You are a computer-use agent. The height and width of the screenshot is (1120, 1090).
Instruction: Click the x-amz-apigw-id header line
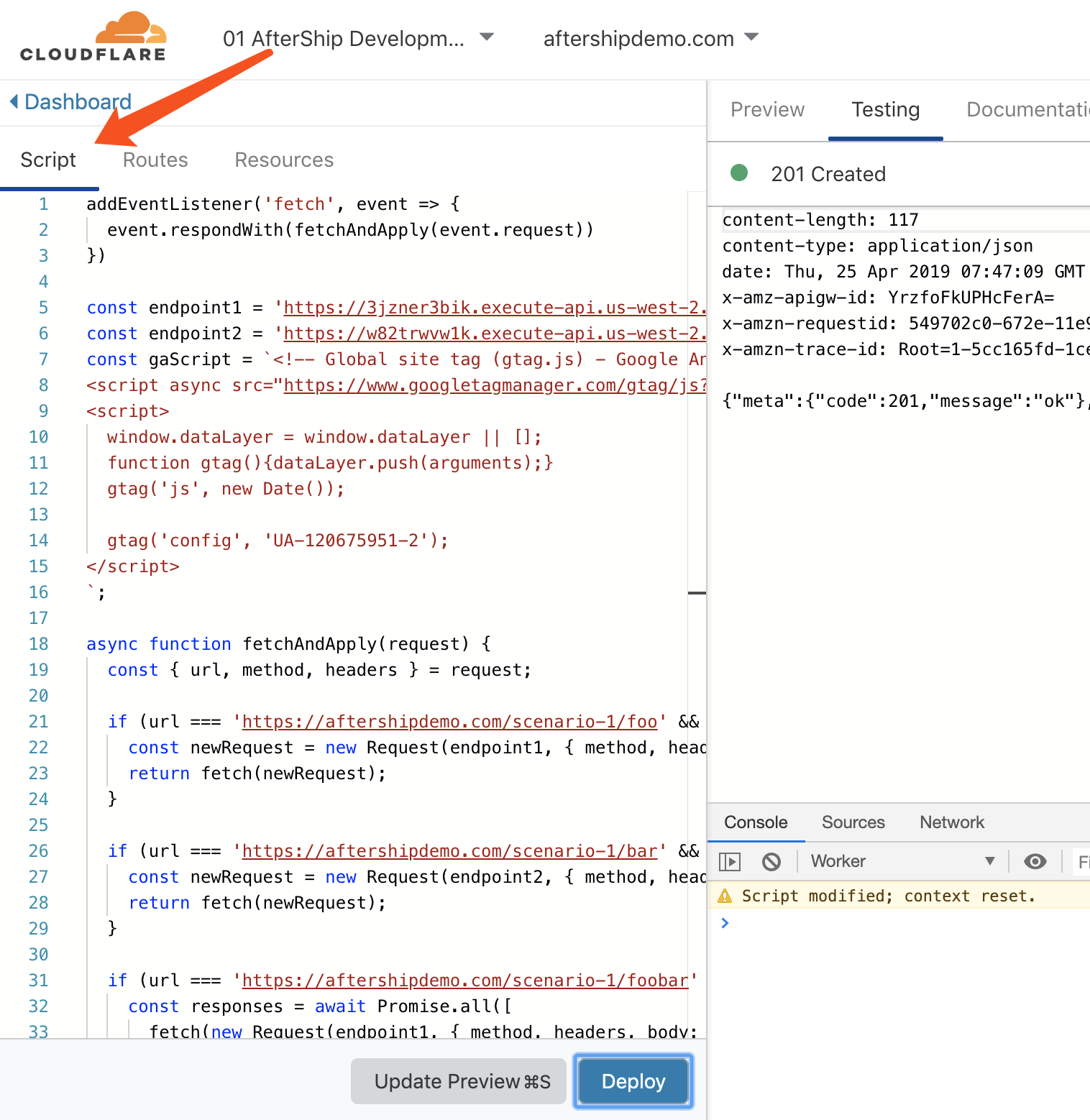click(888, 298)
